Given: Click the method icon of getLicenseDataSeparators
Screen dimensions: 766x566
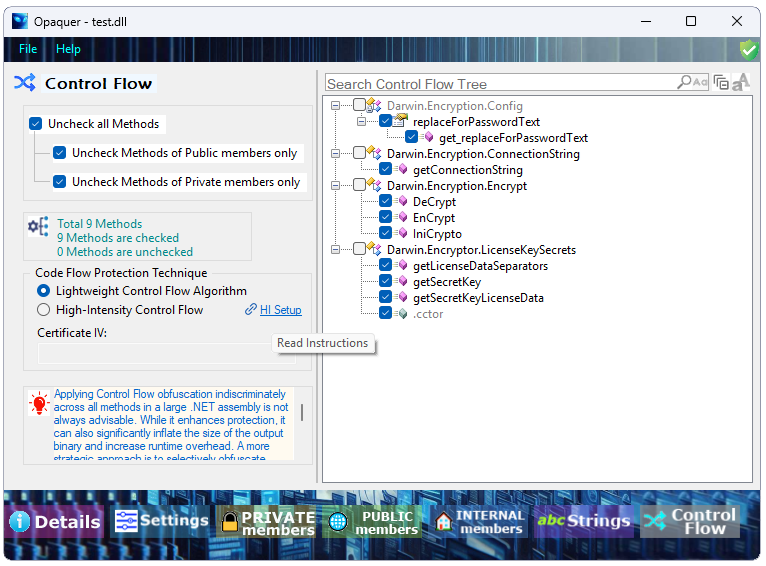Looking at the screenshot, I should pos(401,265).
